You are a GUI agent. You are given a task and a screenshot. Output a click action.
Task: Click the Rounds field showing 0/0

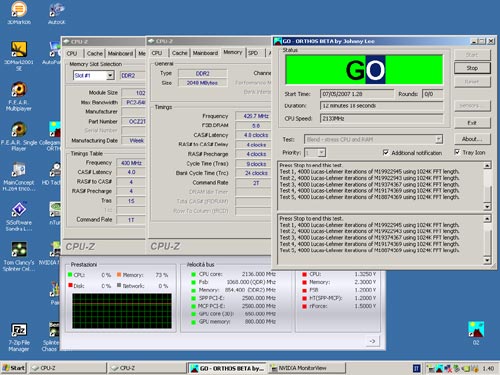click(x=433, y=94)
